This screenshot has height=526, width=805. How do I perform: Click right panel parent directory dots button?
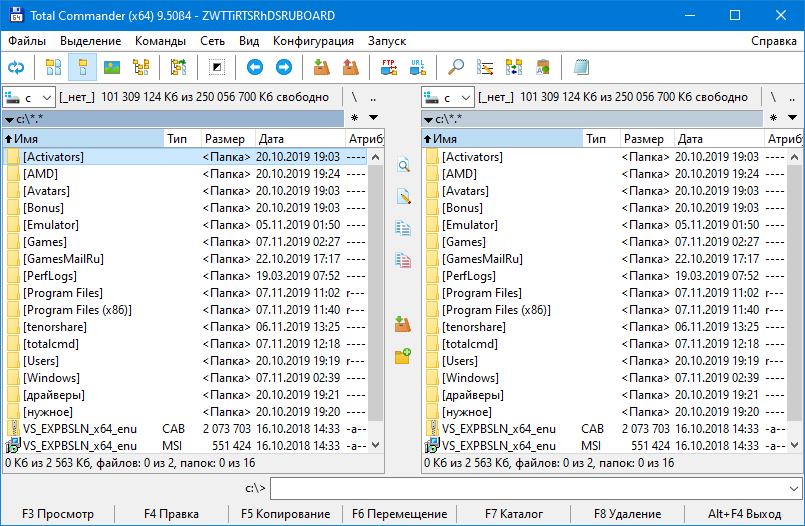pos(792,98)
